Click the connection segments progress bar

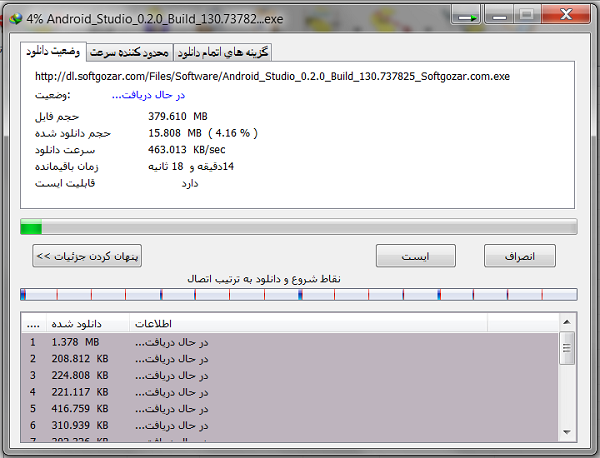(299, 295)
